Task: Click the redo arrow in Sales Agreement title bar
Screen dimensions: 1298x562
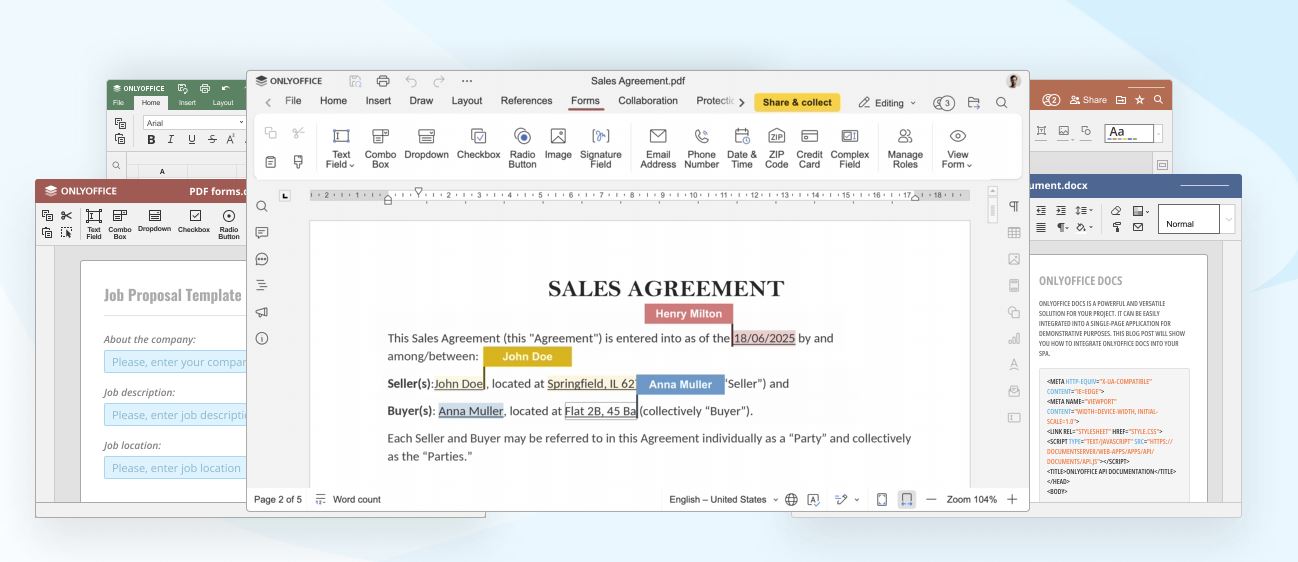Action: (x=439, y=81)
